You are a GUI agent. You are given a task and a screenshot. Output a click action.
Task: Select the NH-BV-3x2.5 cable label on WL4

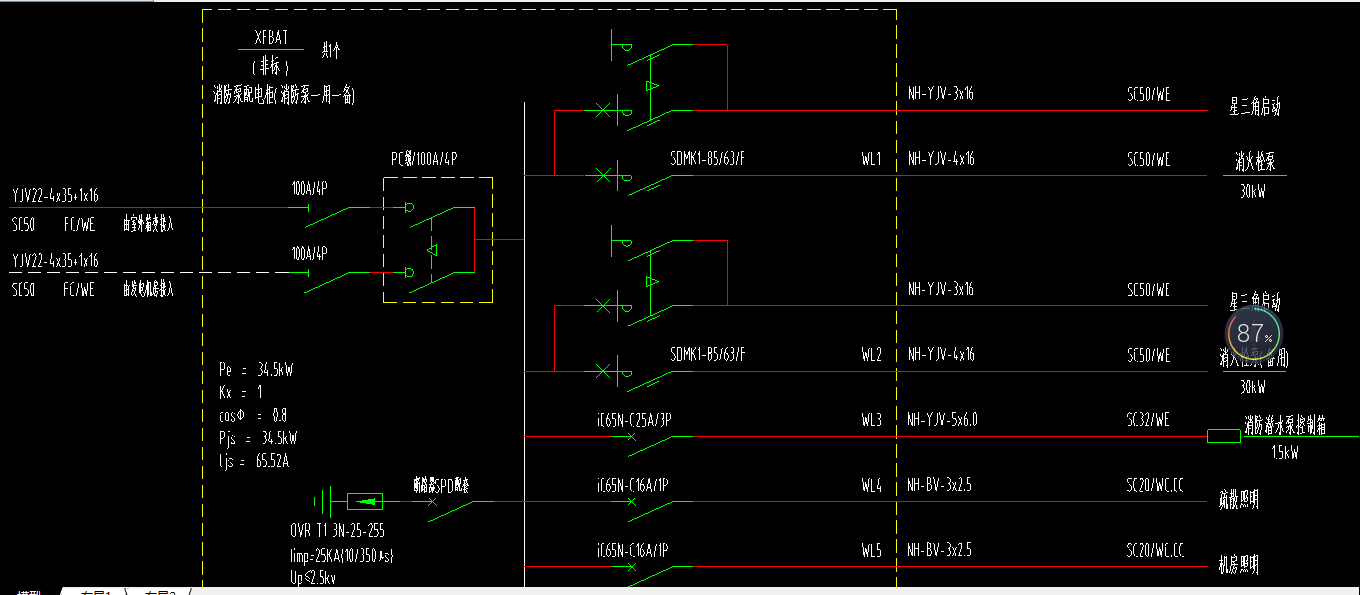tap(940, 485)
